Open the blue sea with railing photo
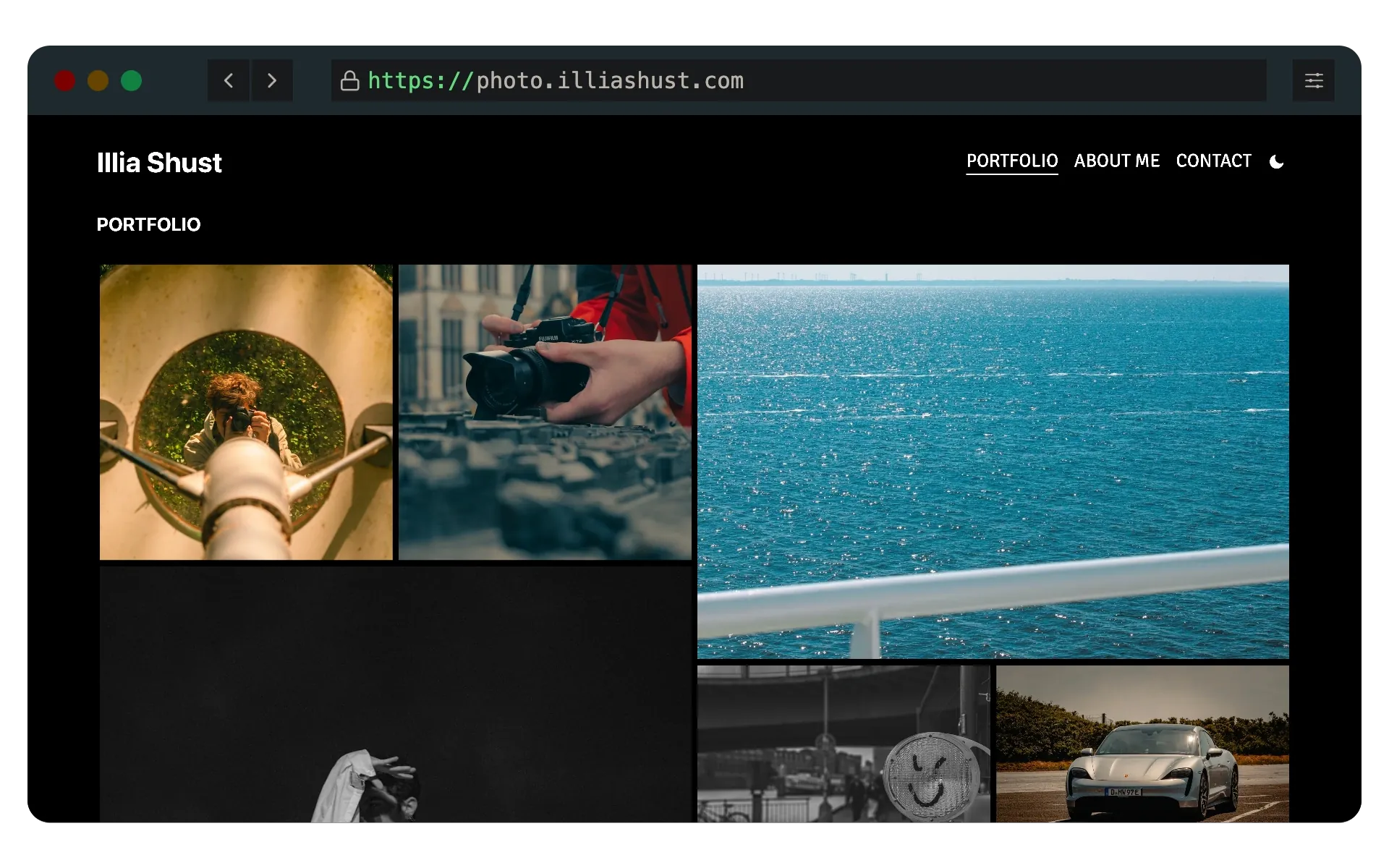1389x868 pixels. pyautogui.click(x=993, y=461)
